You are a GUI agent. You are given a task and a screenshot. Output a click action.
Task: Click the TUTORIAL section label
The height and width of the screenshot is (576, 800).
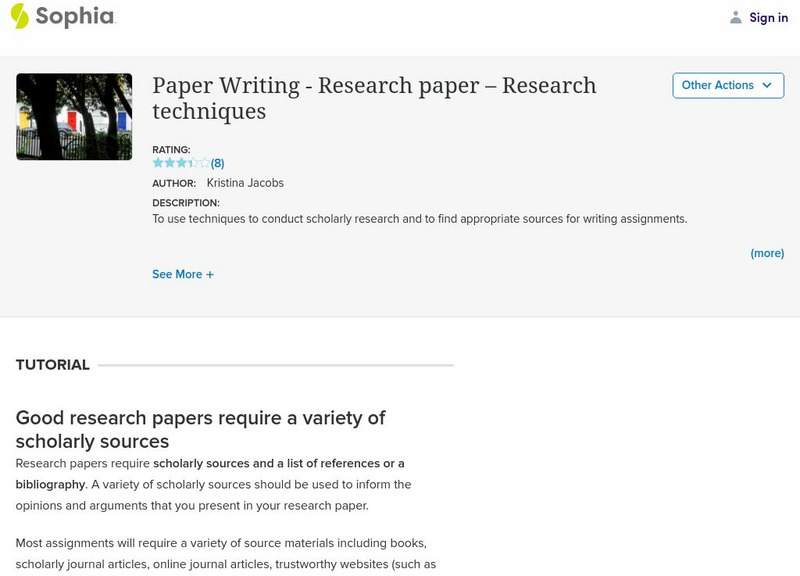[x=53, y=365]
